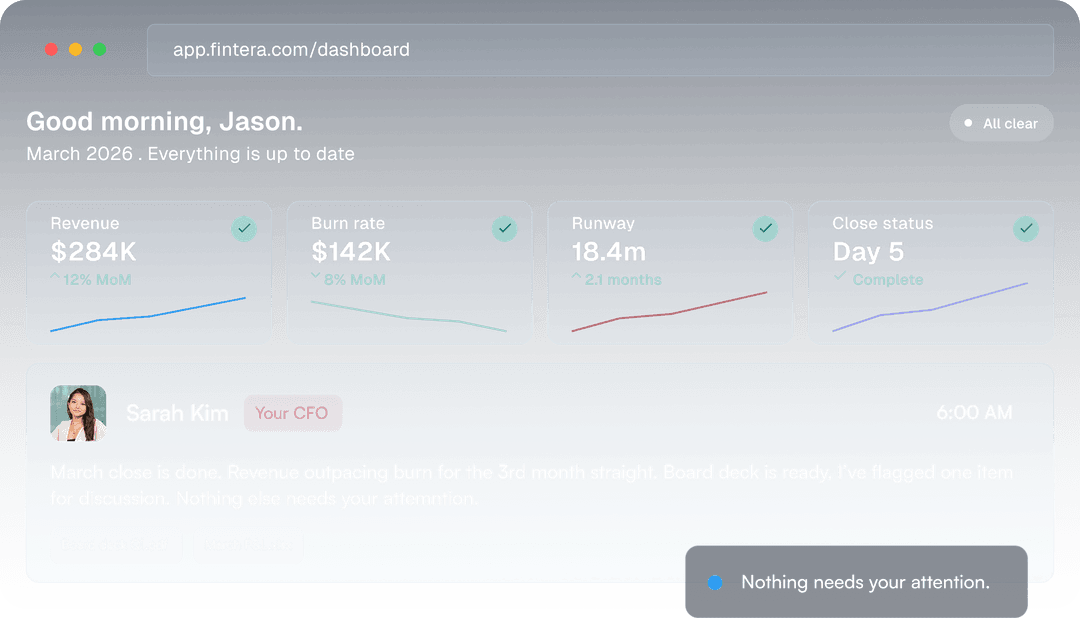Click the $142K burn rate value
Viewport: 1080px width, 618px height.
tap(351, 251)
